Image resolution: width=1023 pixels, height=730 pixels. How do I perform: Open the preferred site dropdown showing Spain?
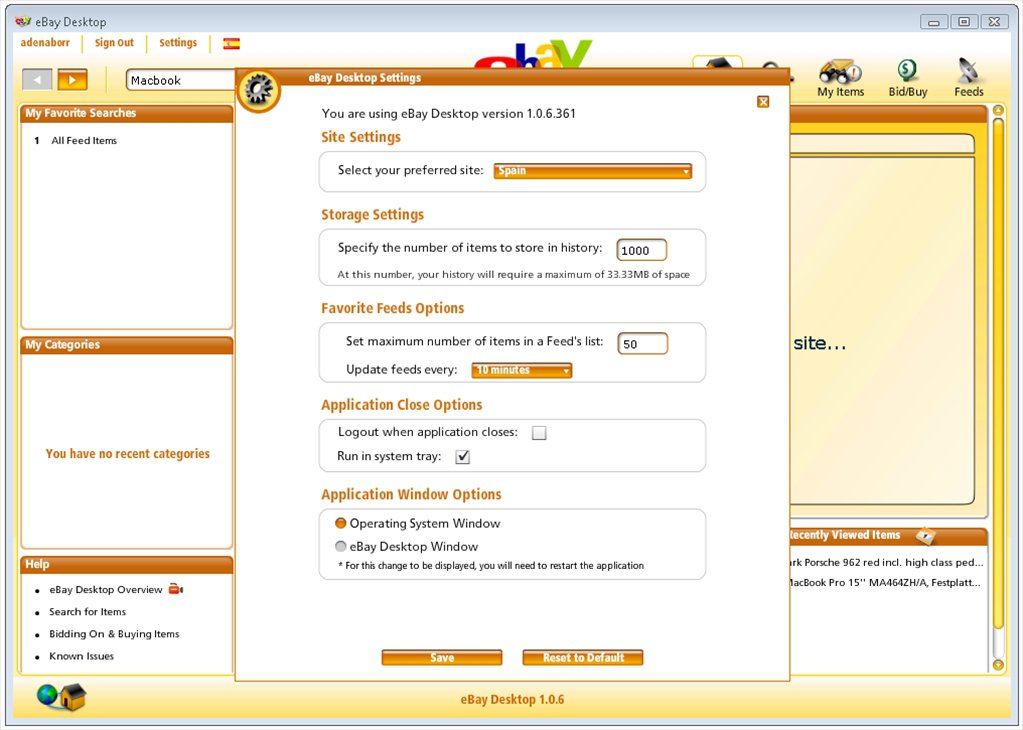point(592,171)
